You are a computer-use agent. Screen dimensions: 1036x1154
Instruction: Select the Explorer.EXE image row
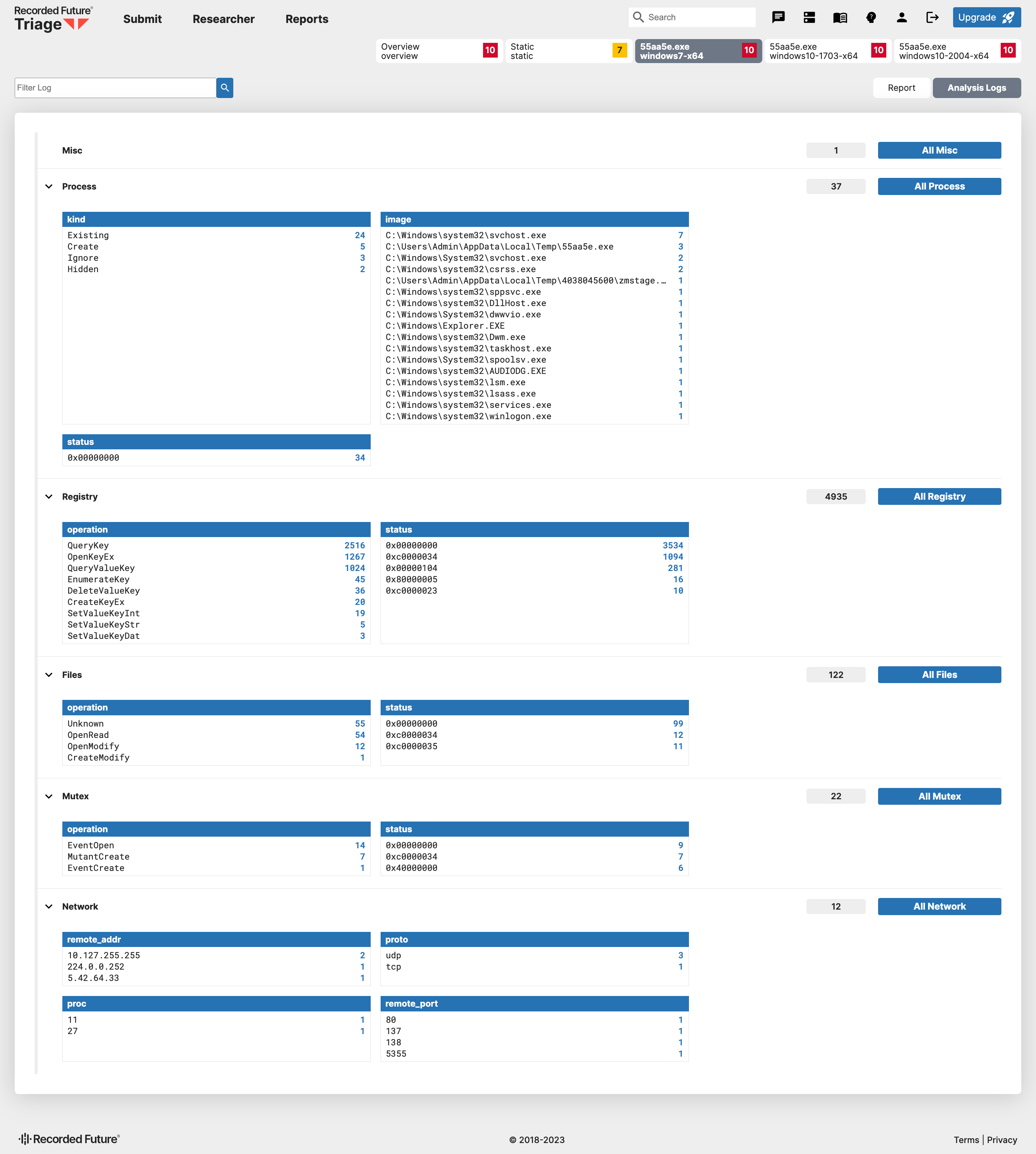534,326
